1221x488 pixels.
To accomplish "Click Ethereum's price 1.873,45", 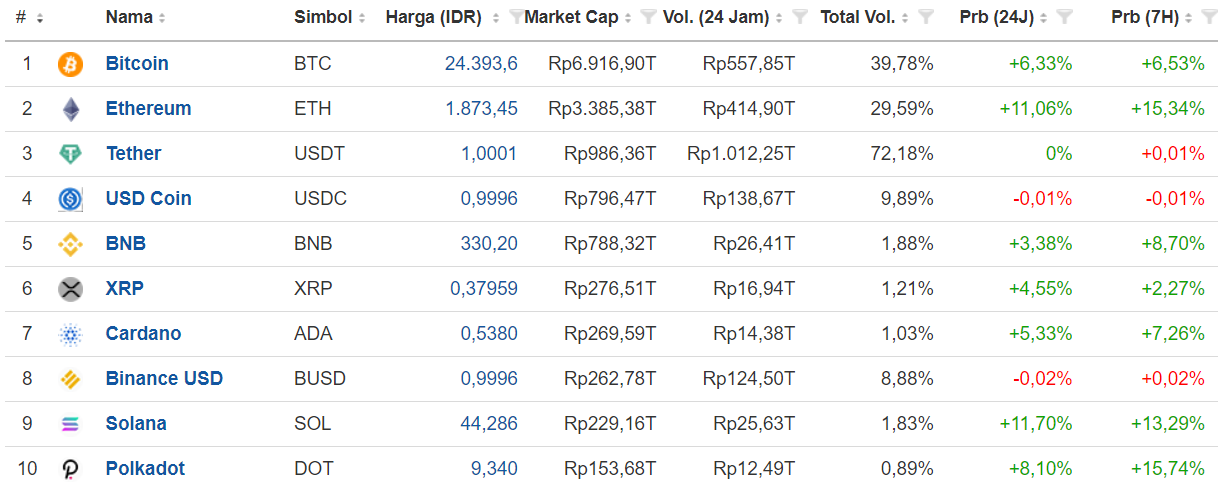I will (x=482, y=108).
